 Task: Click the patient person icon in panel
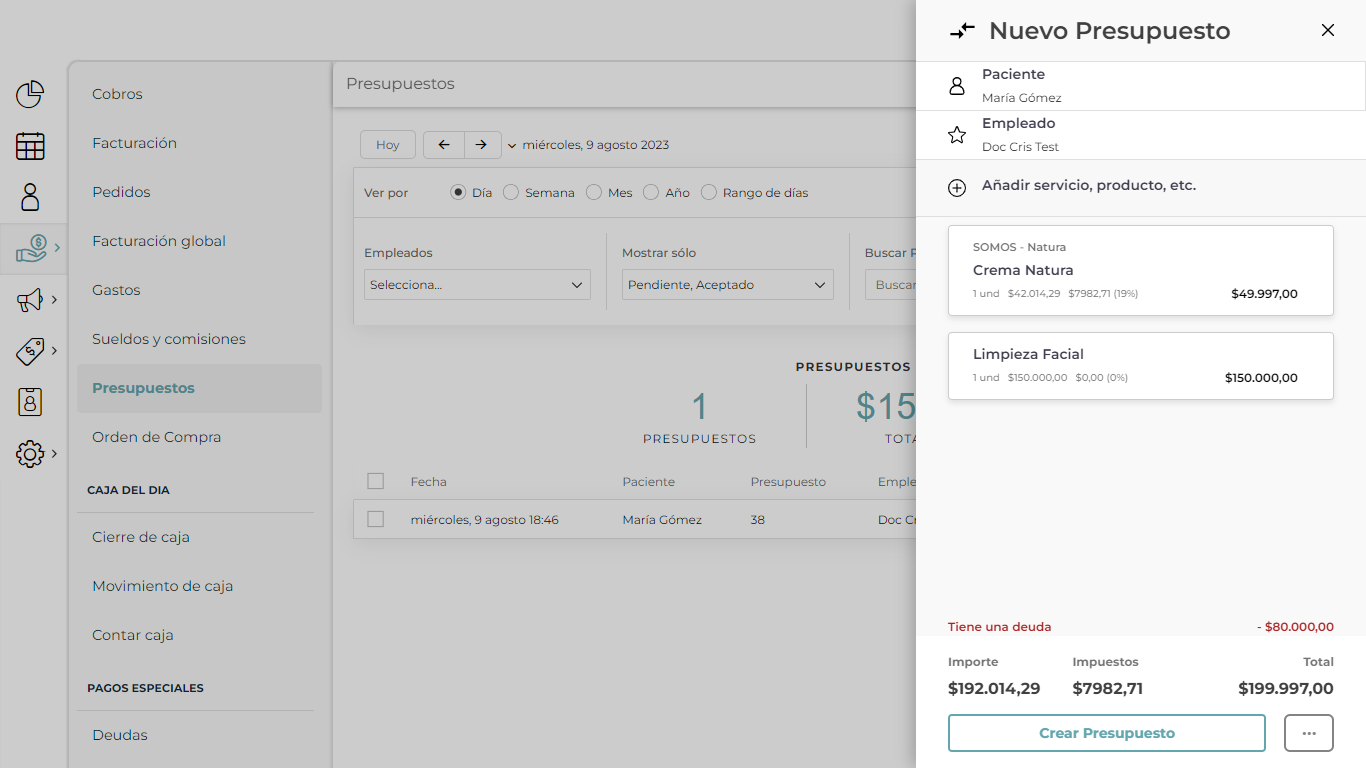957,86
